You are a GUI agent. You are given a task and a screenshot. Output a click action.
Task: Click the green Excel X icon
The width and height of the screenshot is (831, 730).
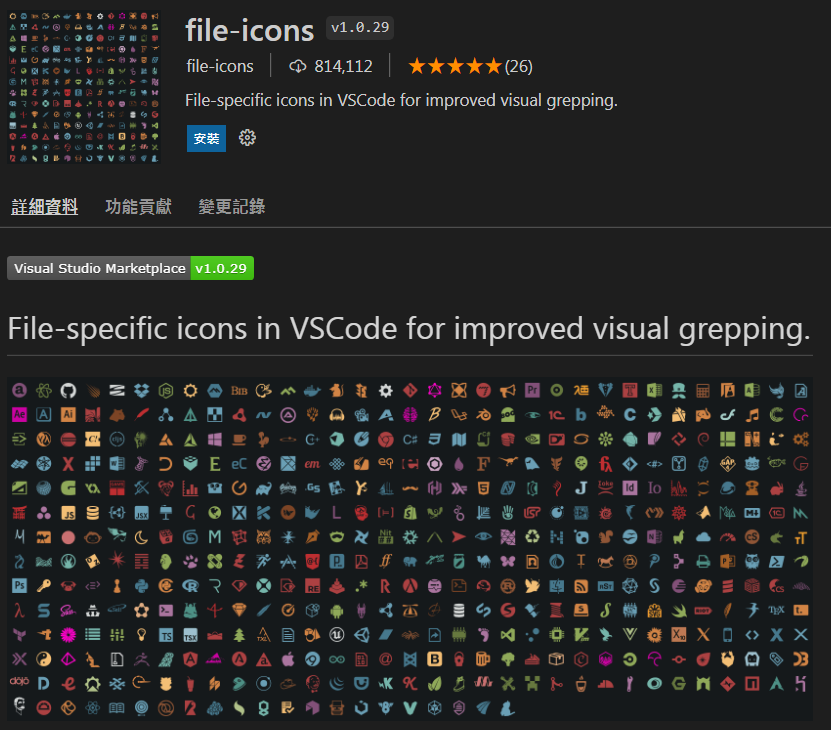click(654, 391)
